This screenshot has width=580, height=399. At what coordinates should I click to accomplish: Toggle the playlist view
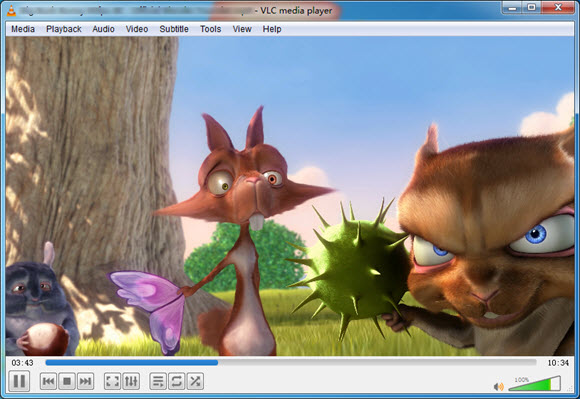tap(158, 381)
